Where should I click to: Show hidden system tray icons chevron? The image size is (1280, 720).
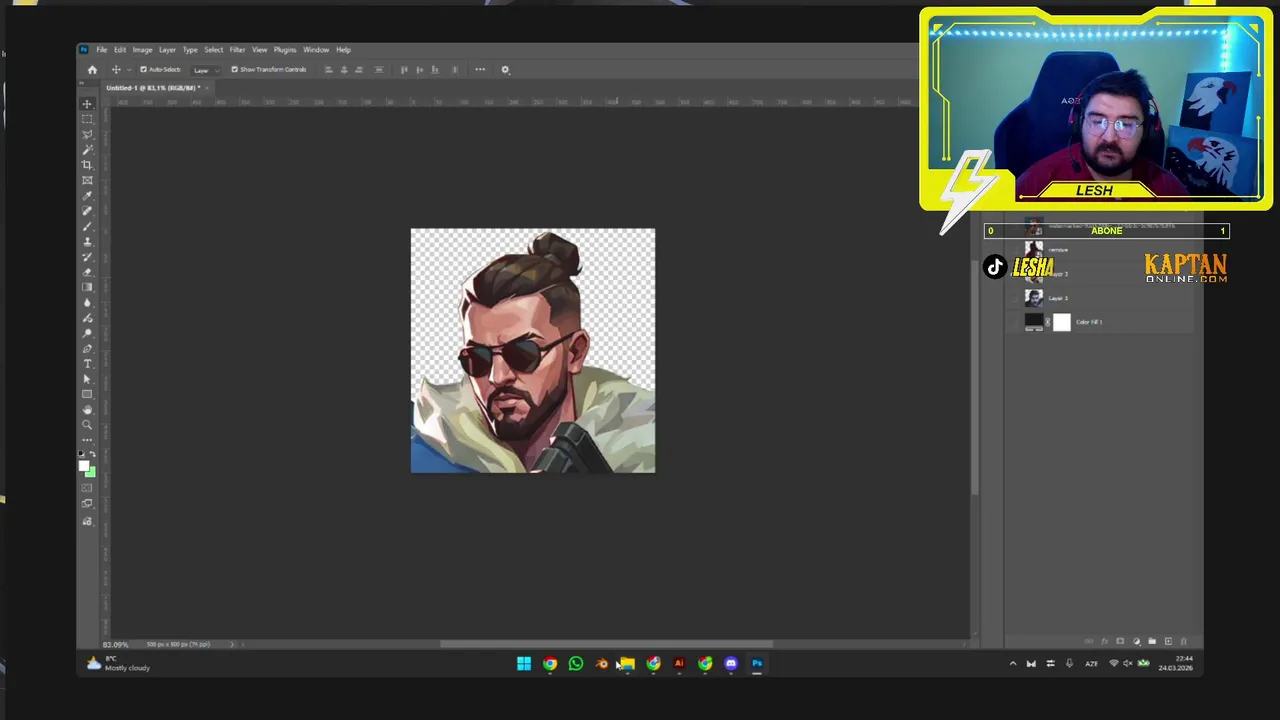tap(1012, 663)
